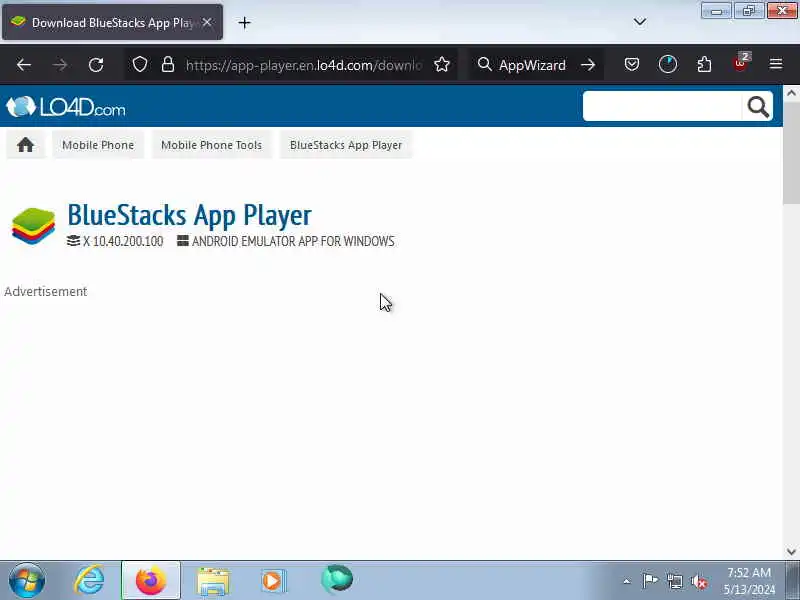The image size is (800, 600).
Task: Open Windows Explorer from taskbar
Action: (213, 581)
